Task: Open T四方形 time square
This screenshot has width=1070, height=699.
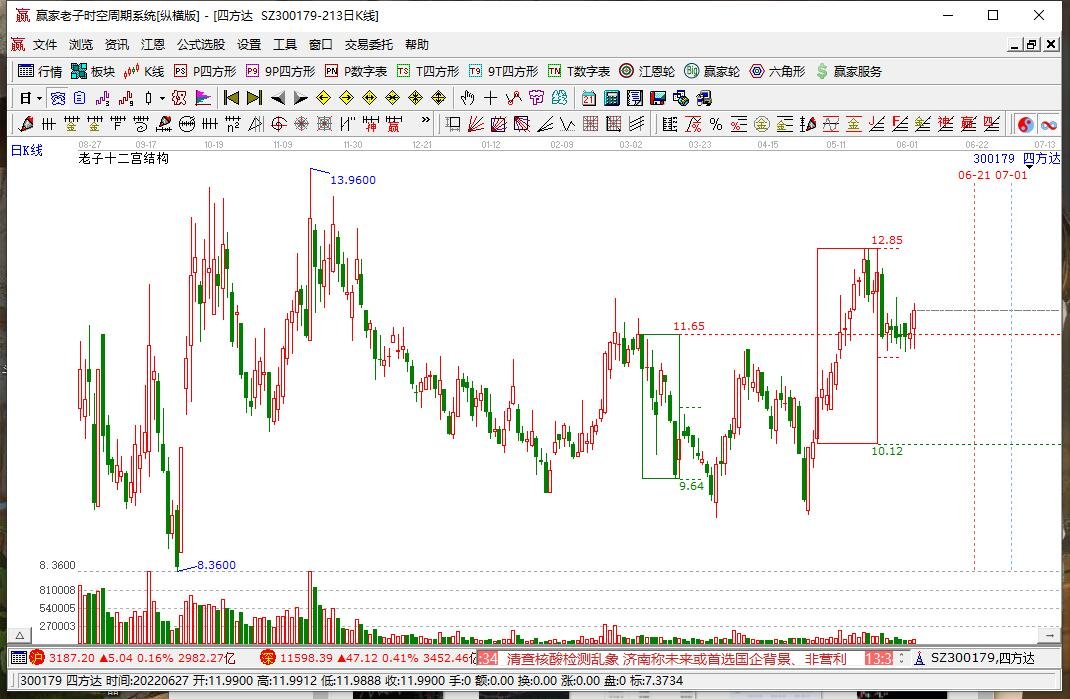Action: tap(428, 71)
